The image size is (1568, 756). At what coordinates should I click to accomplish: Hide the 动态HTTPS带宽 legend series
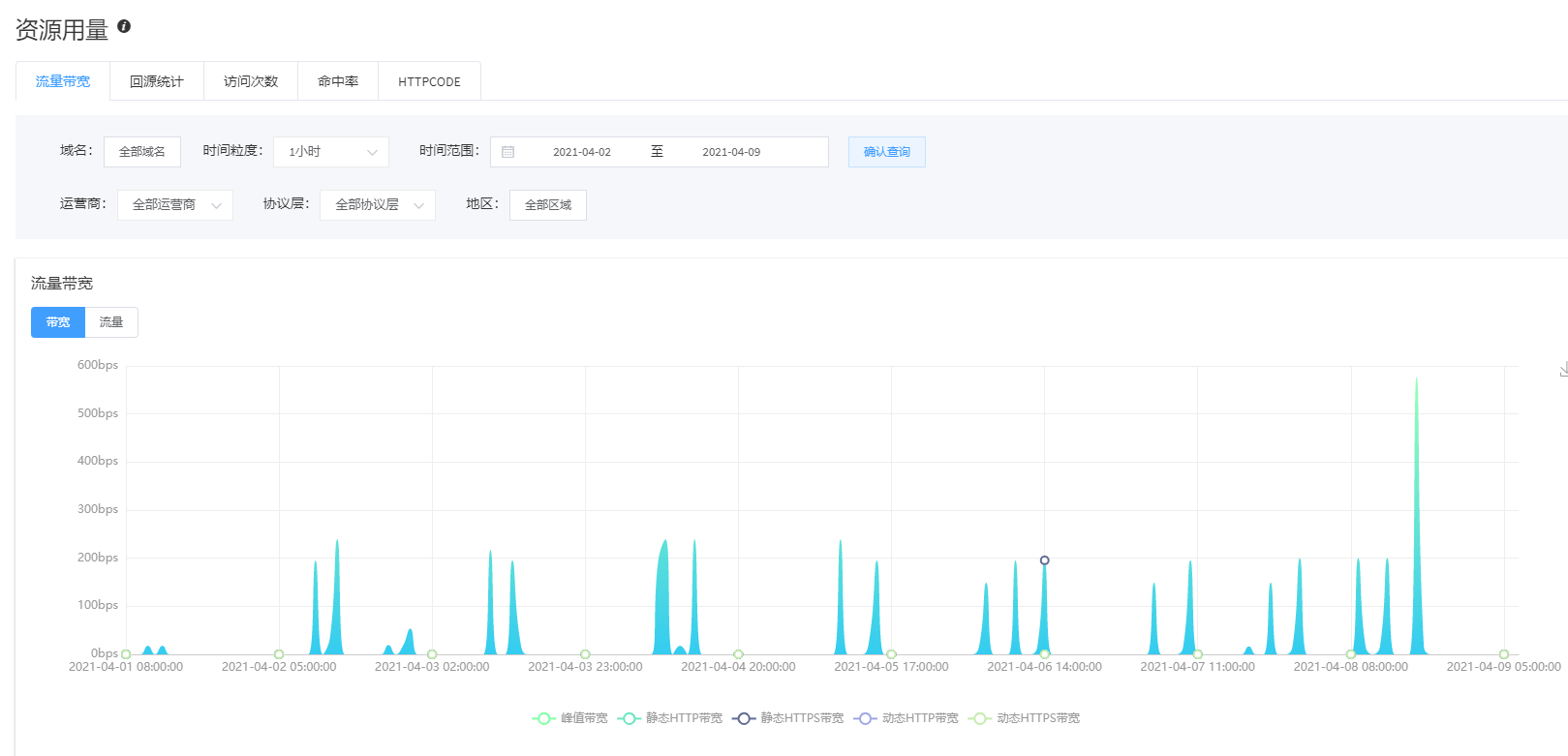[1026, 718]
